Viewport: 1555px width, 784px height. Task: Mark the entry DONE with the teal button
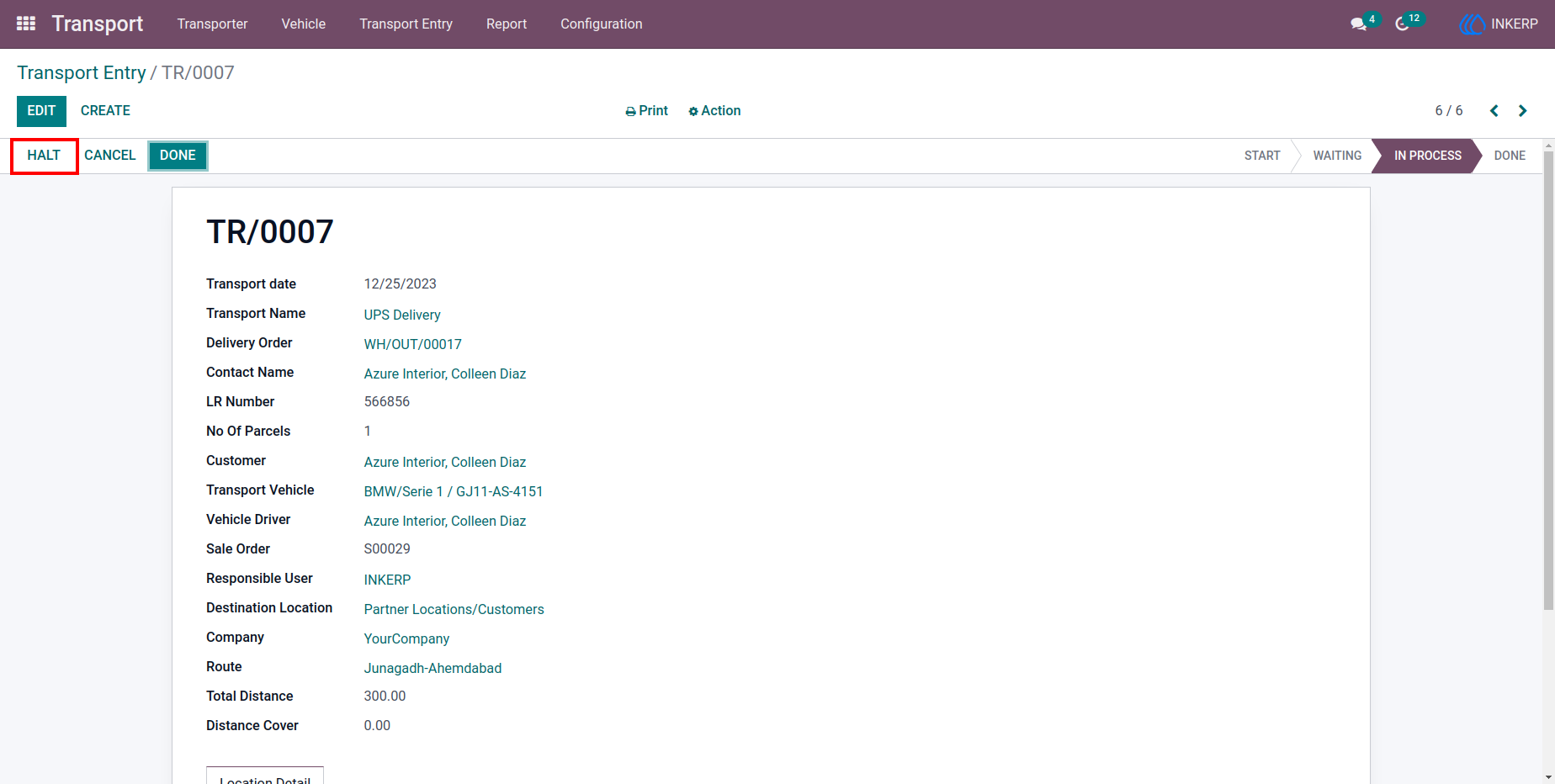178,156
